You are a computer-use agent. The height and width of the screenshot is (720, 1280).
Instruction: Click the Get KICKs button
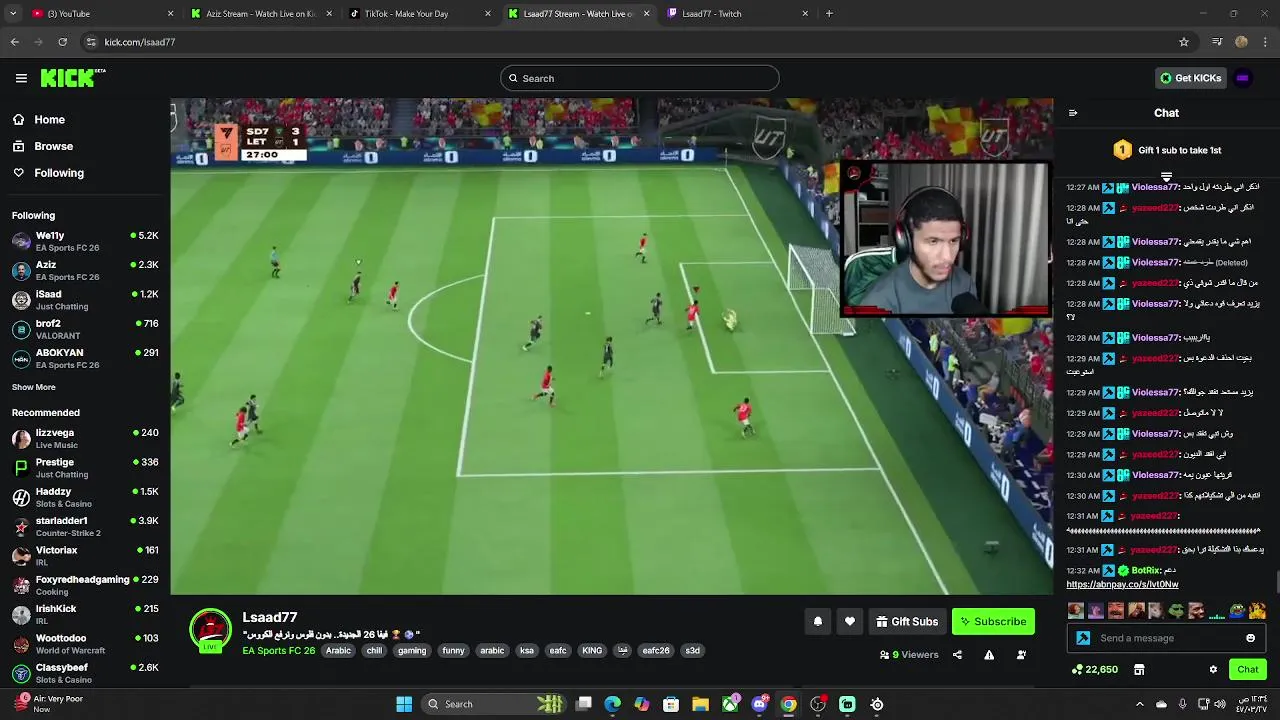[1190, 78]
